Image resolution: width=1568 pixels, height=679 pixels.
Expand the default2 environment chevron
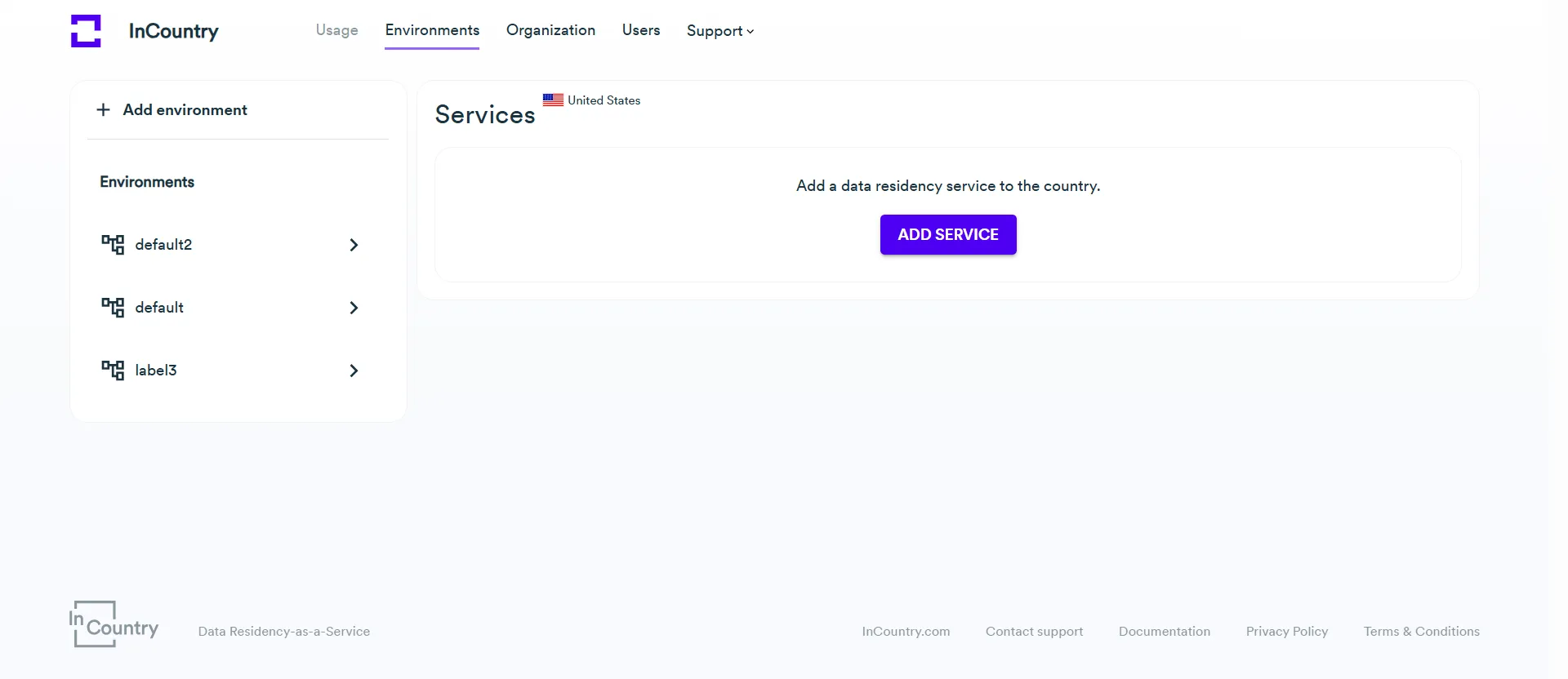[354, 245]
